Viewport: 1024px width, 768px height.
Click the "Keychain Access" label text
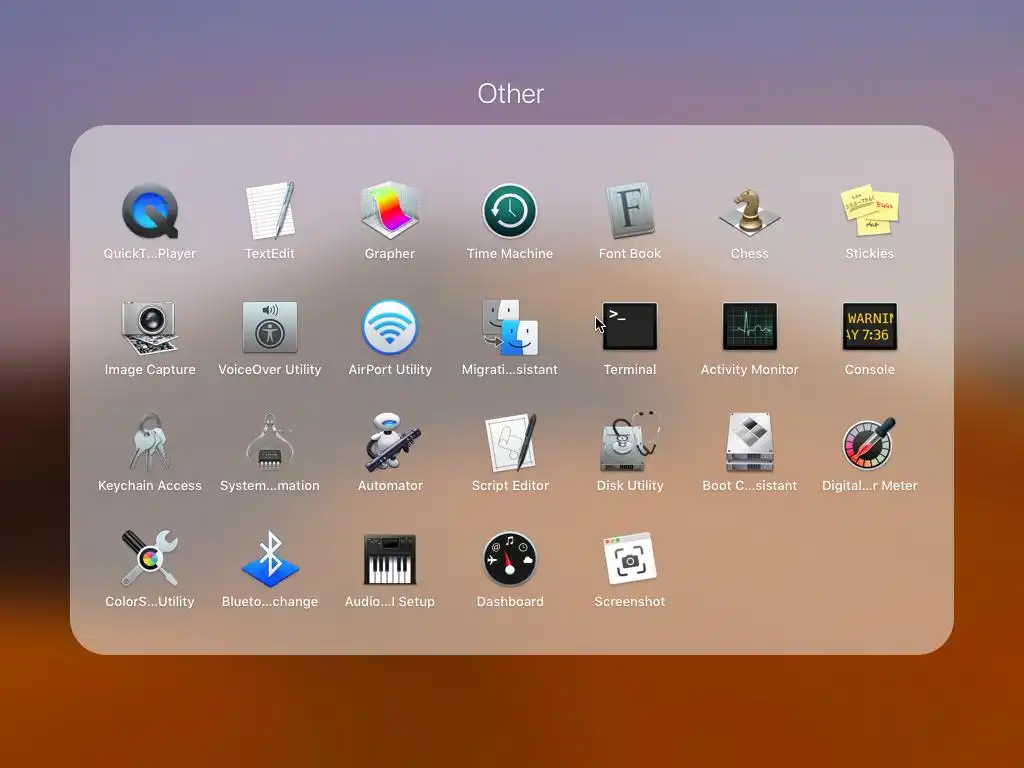point(150,486)
